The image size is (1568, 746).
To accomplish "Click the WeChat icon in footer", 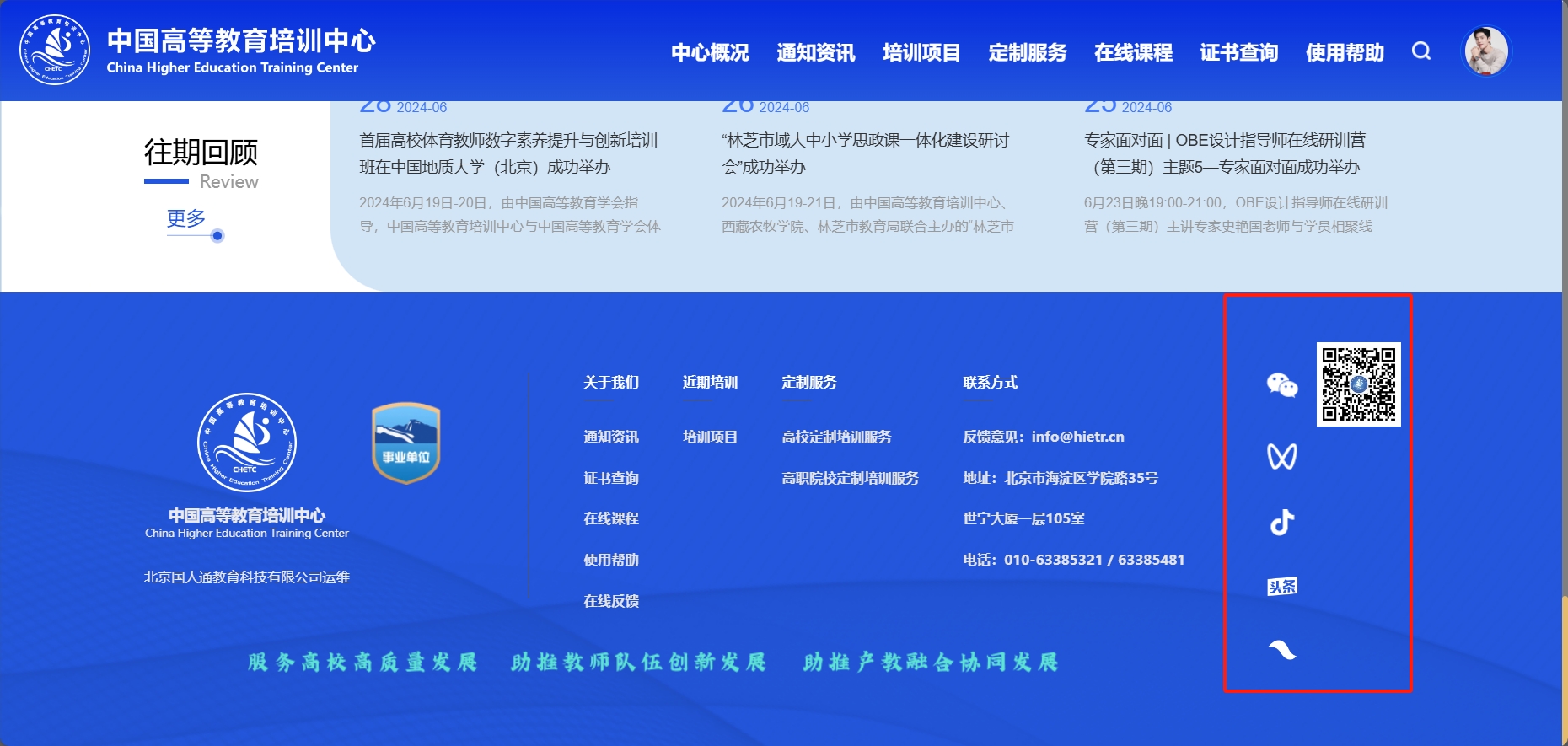I will point(1281,385).
